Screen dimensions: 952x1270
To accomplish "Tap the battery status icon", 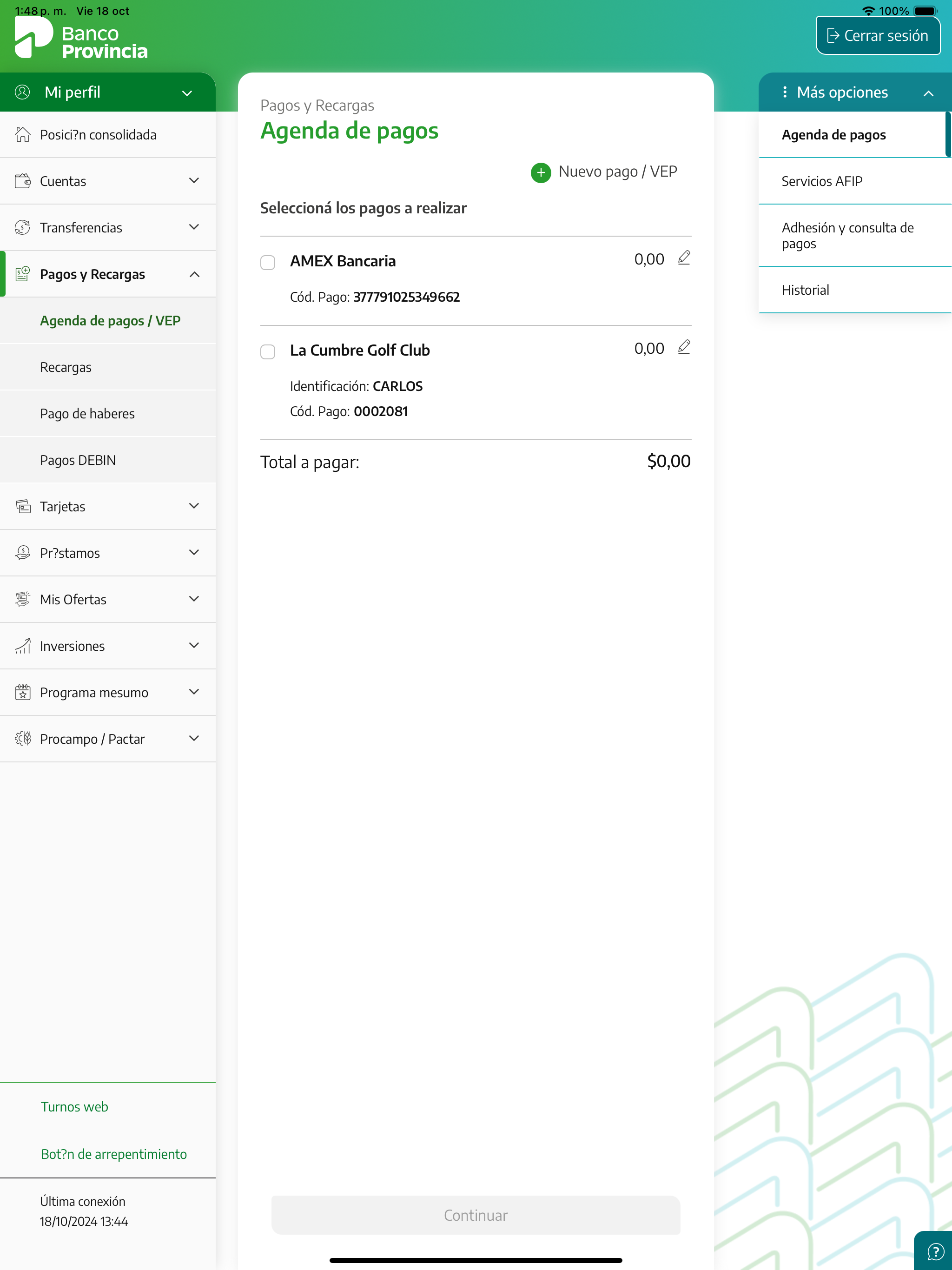I will (926, 11).
